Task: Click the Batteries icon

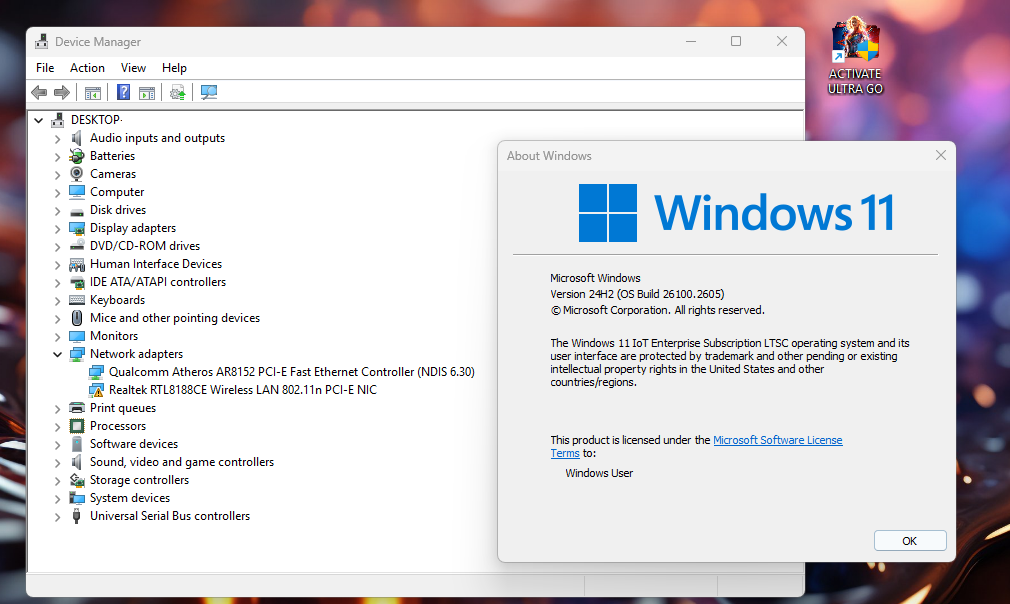Action: click(77, 156)
